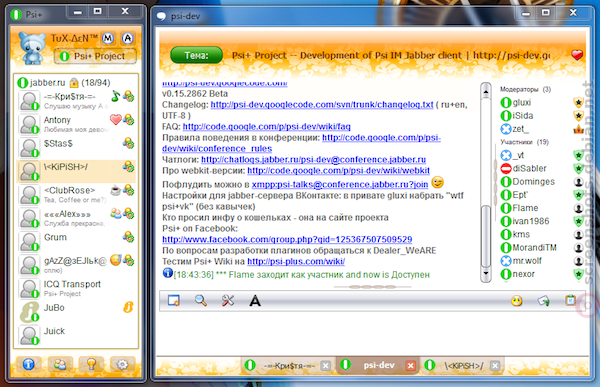Select contact <ClubRose> in roster
600x387 pixels.
coord(77,194)
